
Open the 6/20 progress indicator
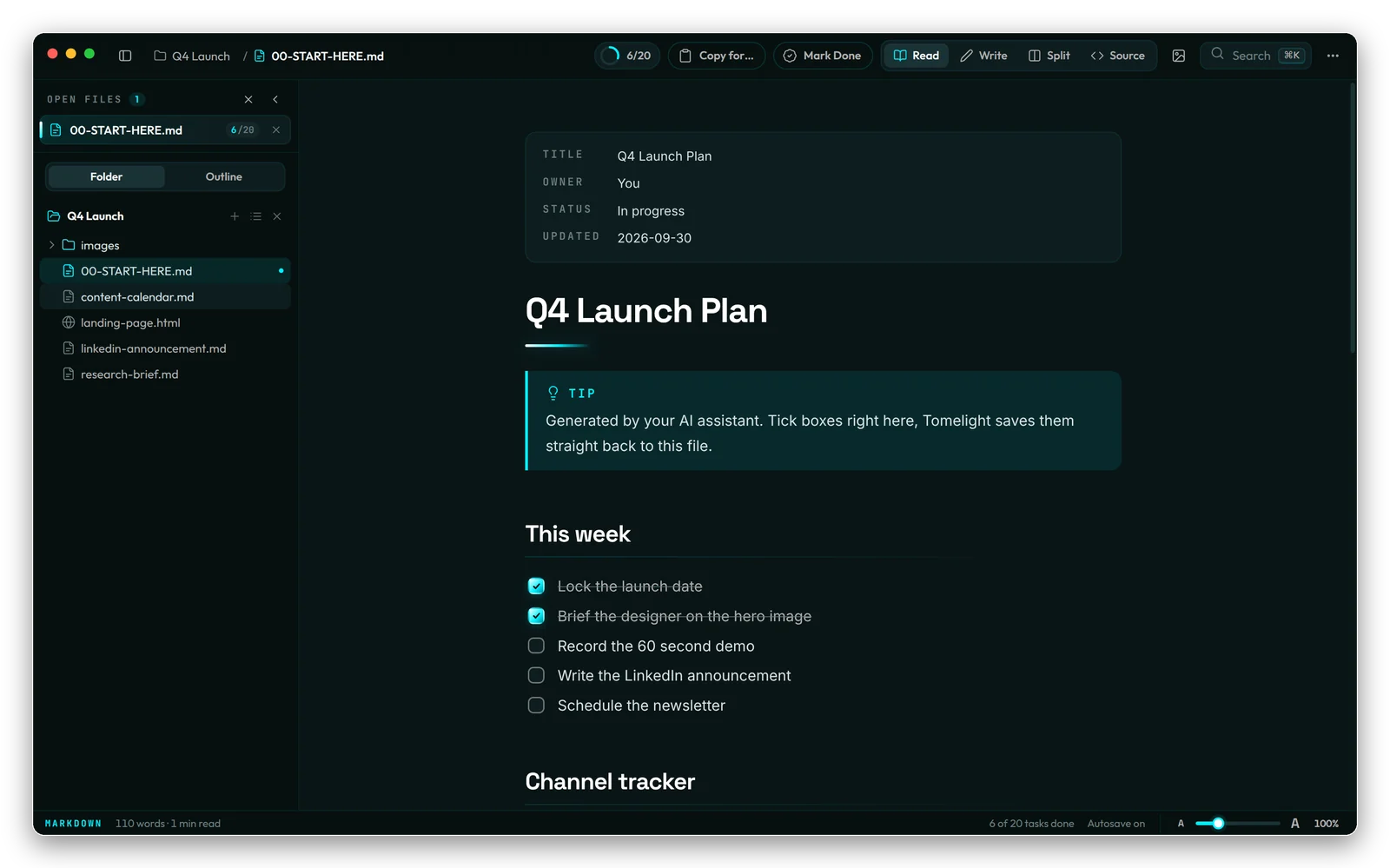[x=627, y=56]
